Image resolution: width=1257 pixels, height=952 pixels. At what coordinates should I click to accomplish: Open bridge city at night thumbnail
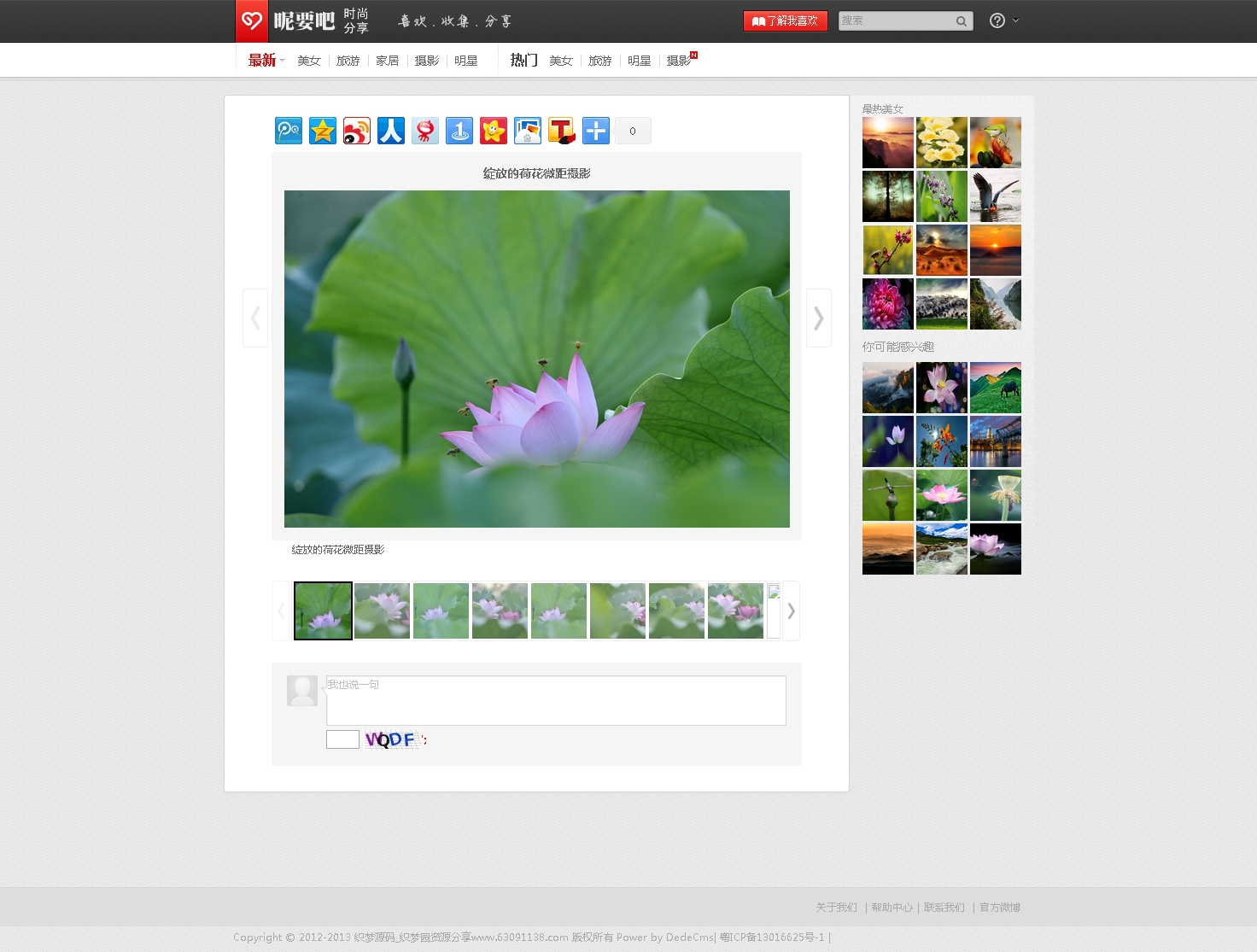coord(996,441)
